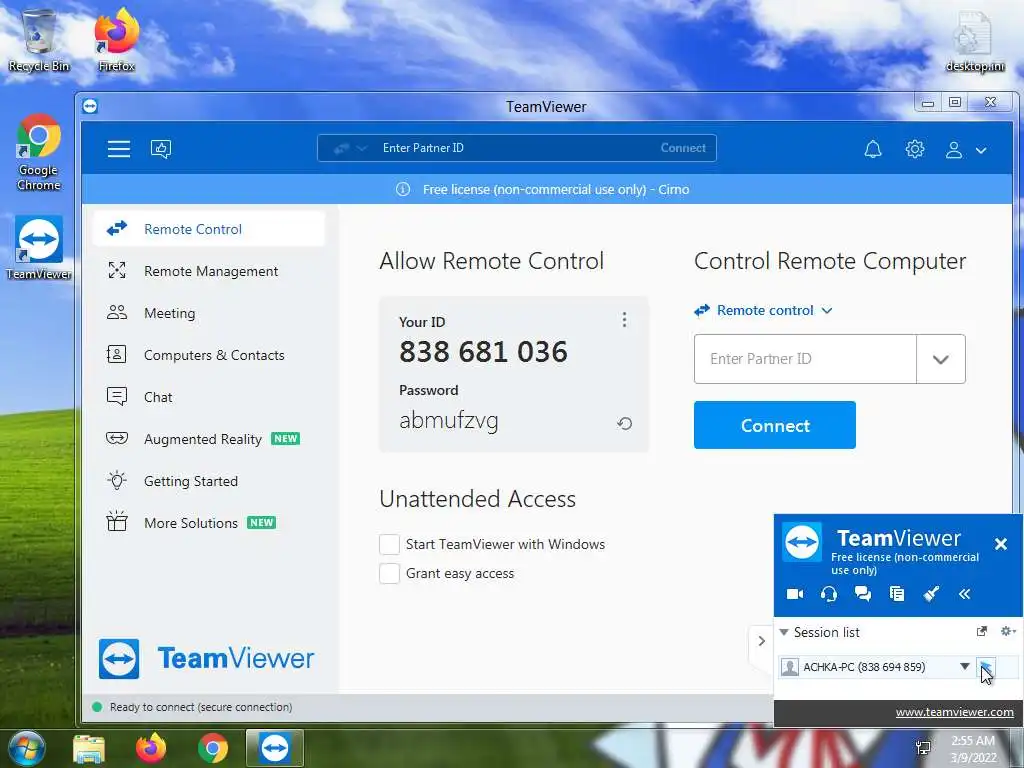Open file transfer box in session panel
Viewport: 1024px width, 768px height.
coord(897,594)
